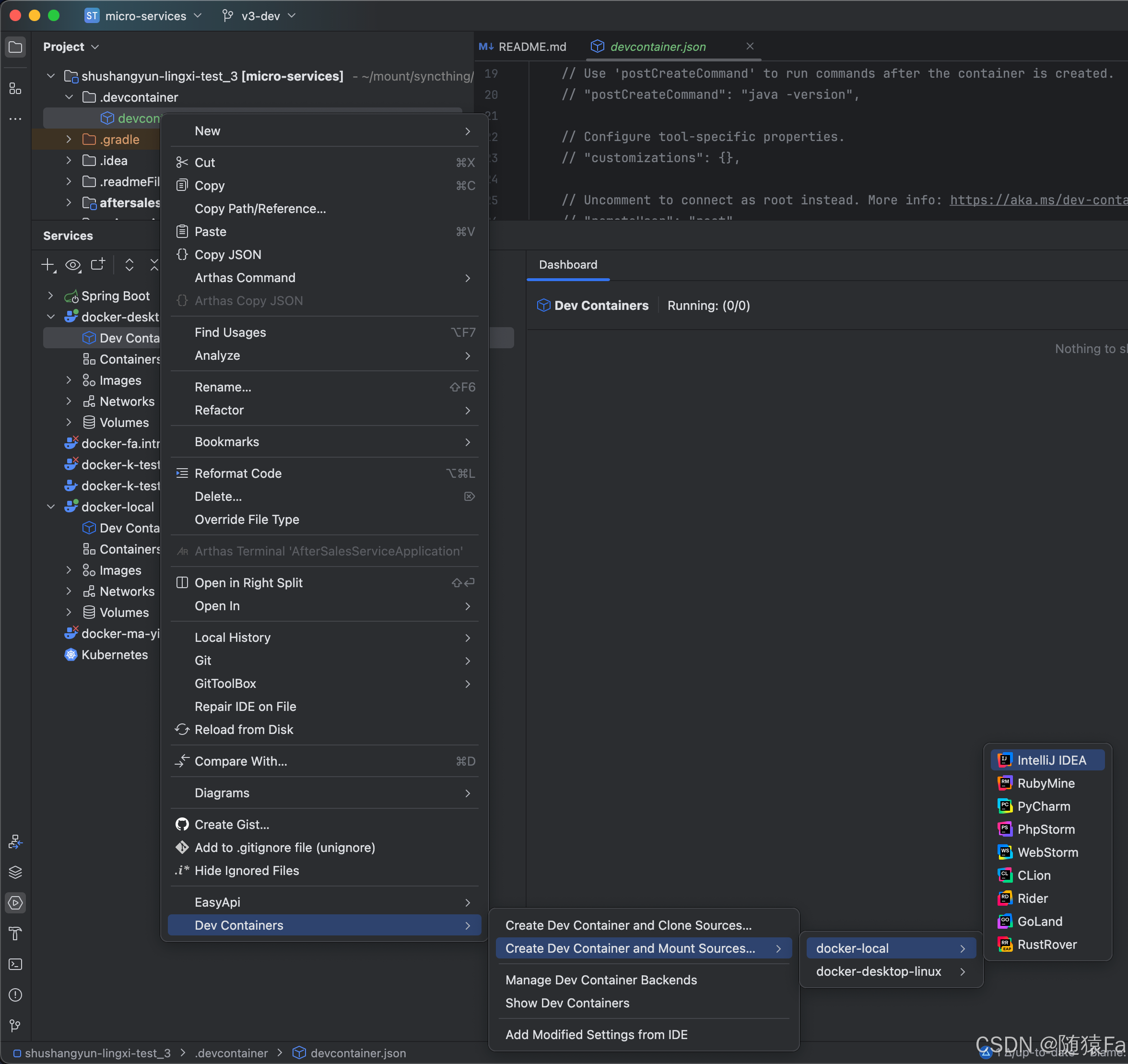Viewport: 1128px width, 1064px height.
Task: Open the v3-dev branch dropdown
Action: (260, 15)
